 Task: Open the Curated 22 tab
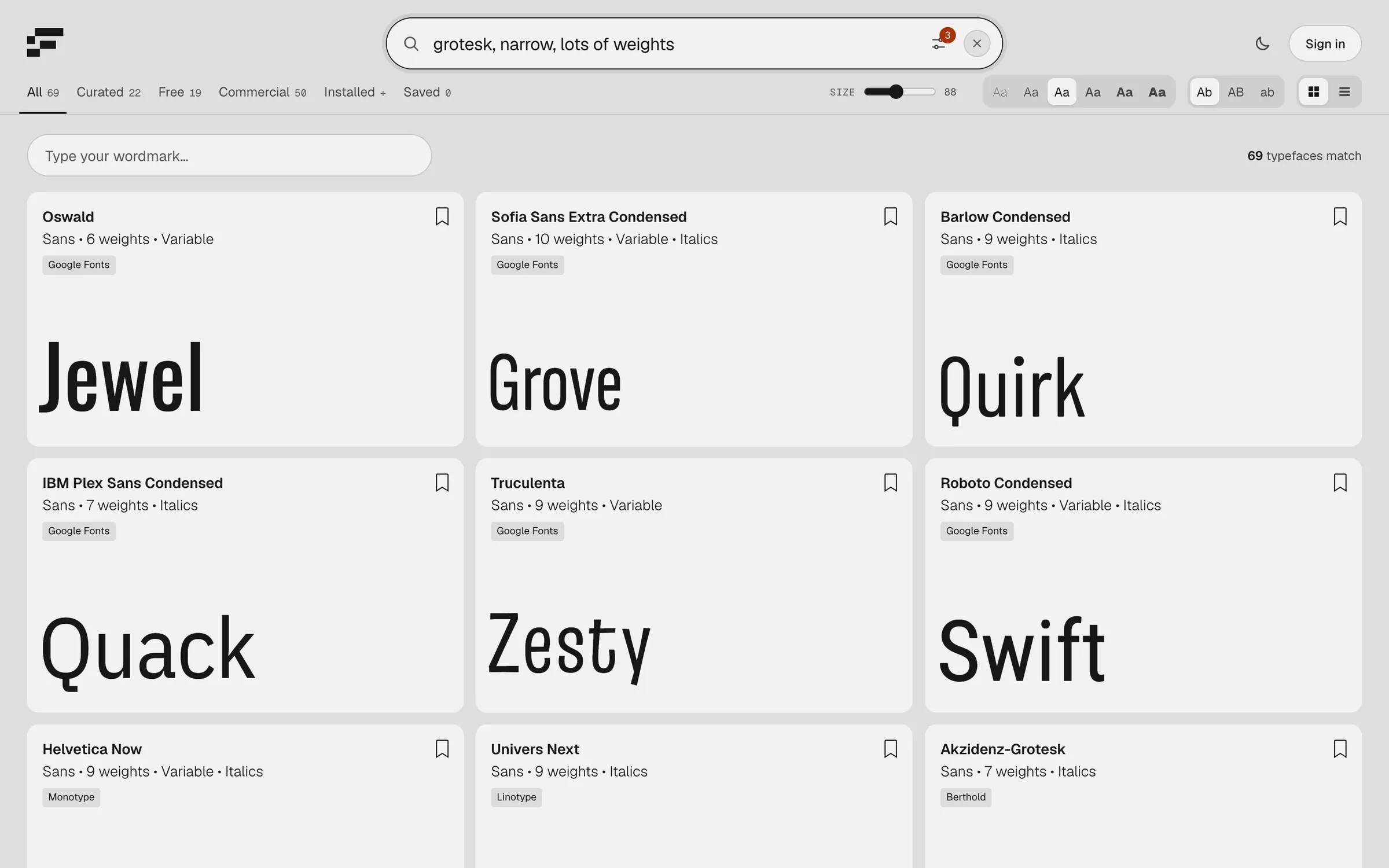point(109,92)
